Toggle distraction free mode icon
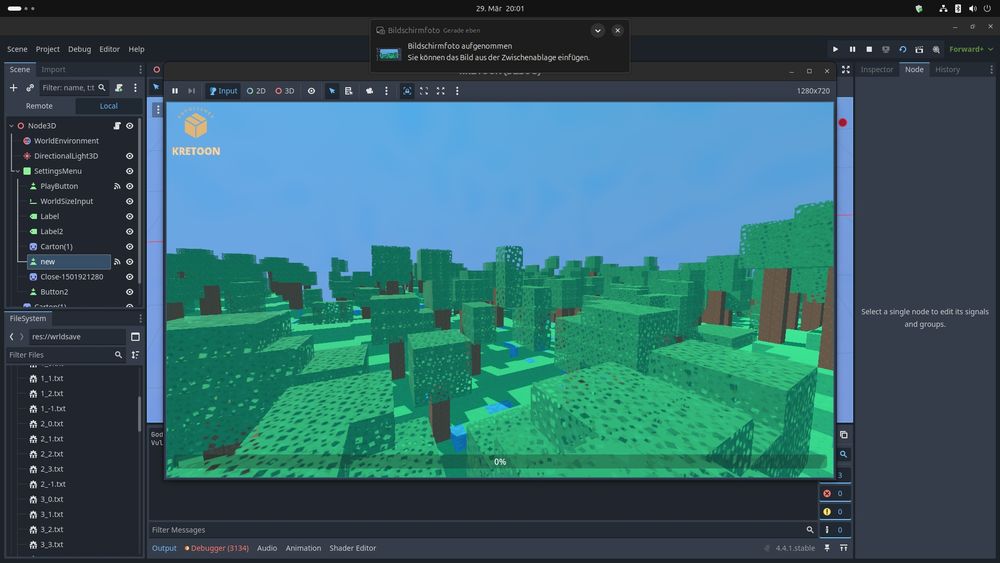Screen dimensions: 1000x563 [846, 69]
